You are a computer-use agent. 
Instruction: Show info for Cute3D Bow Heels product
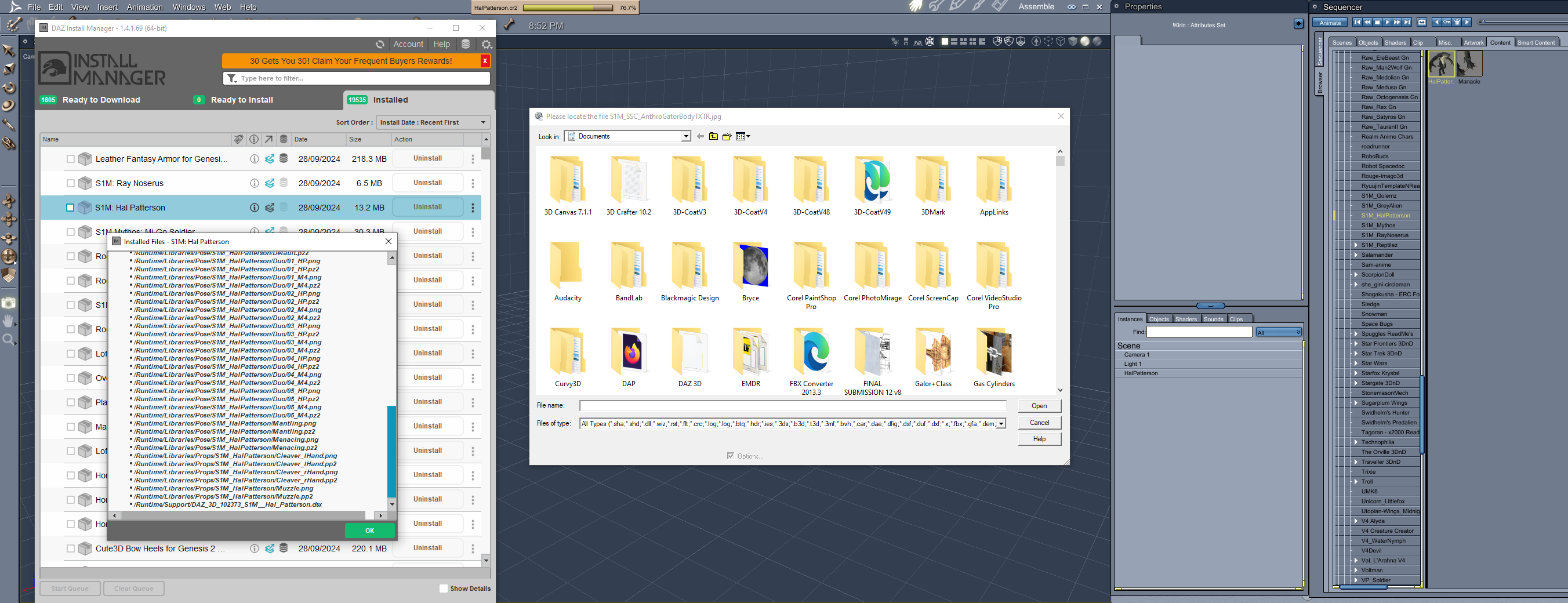point(255,548)
